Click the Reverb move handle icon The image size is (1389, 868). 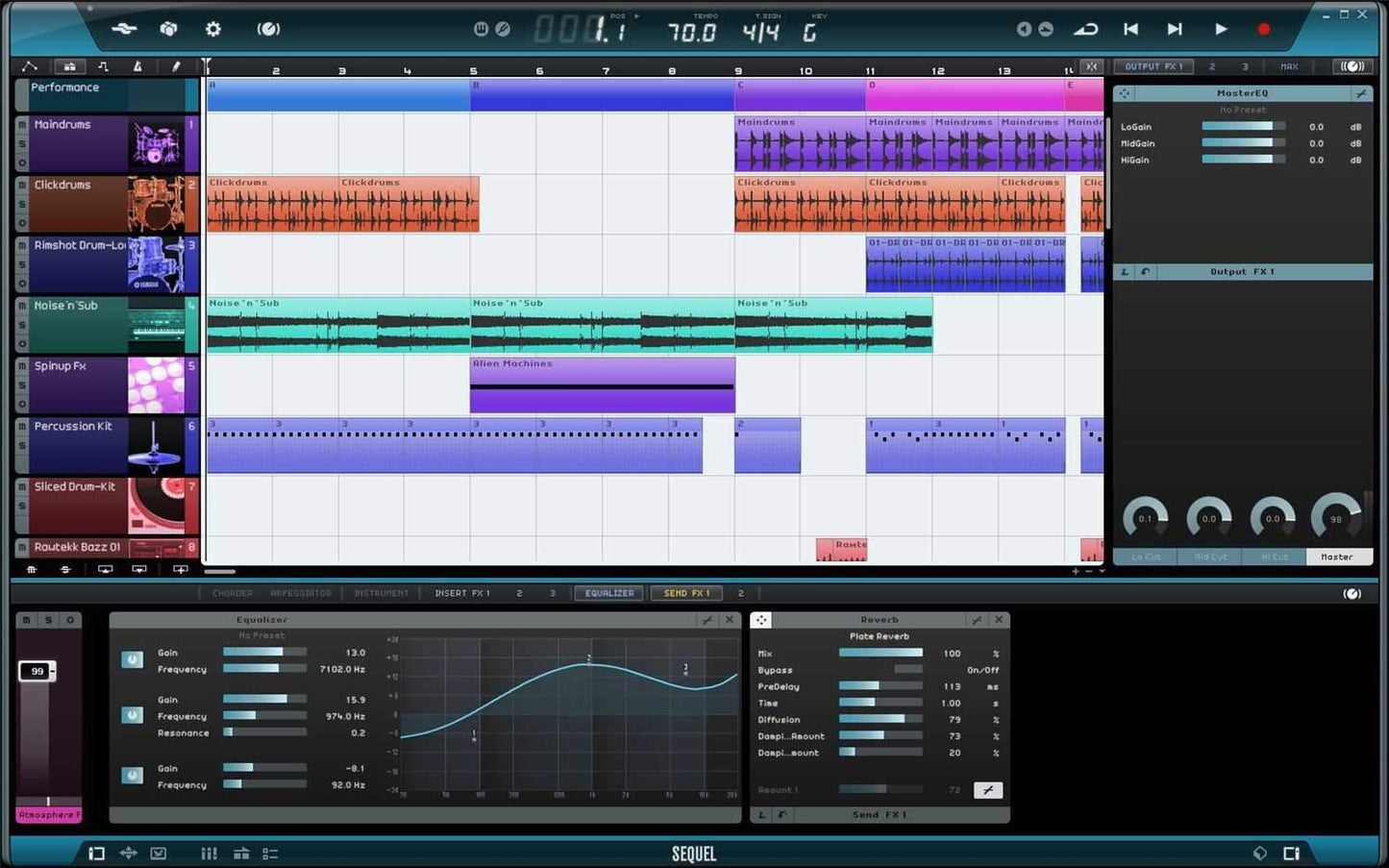coord(761,620)
